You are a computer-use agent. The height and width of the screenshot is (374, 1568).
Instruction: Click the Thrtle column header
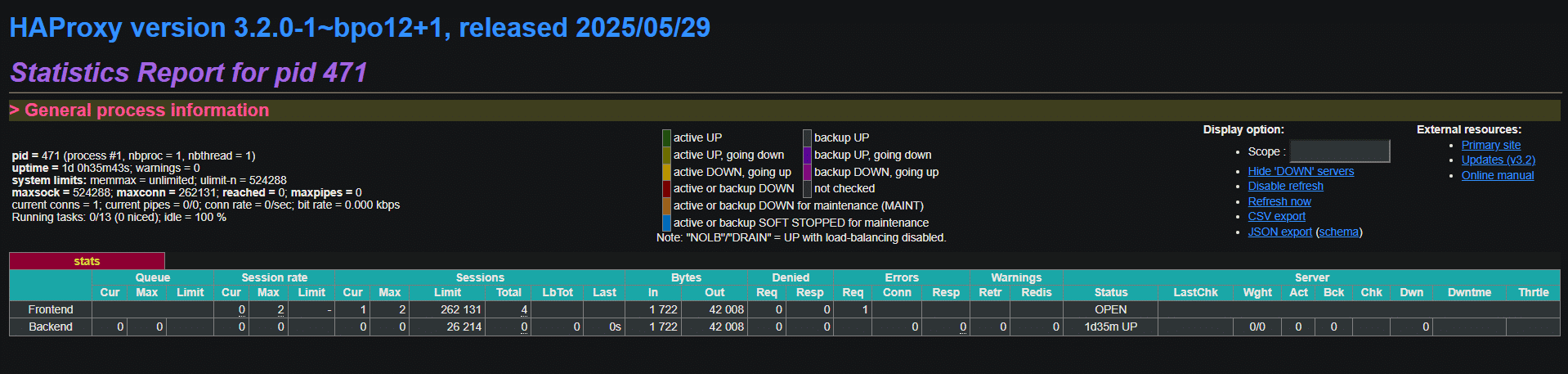1533,292
